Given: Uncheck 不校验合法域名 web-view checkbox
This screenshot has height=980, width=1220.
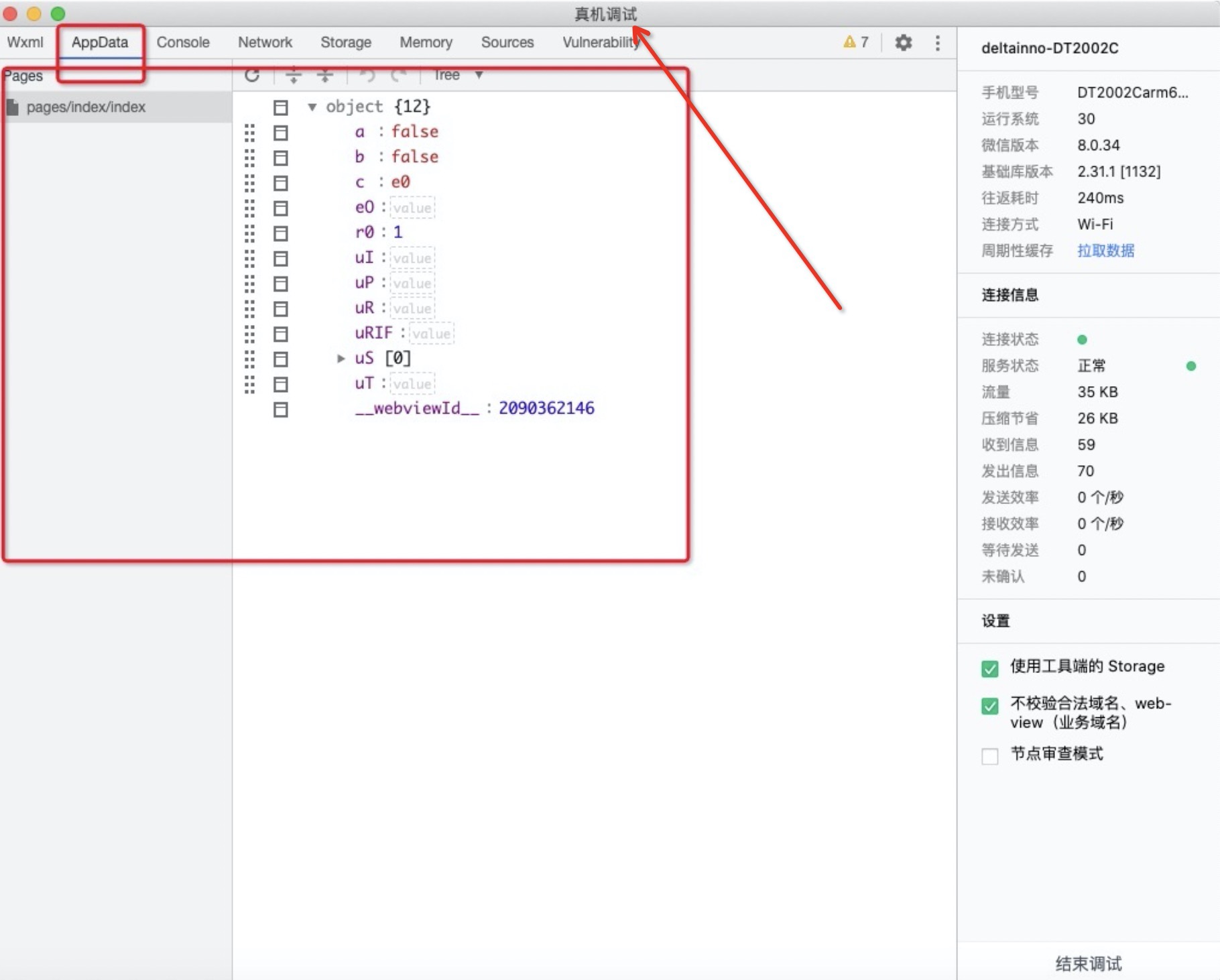Looking at the screenshot, I should [989, 706].
